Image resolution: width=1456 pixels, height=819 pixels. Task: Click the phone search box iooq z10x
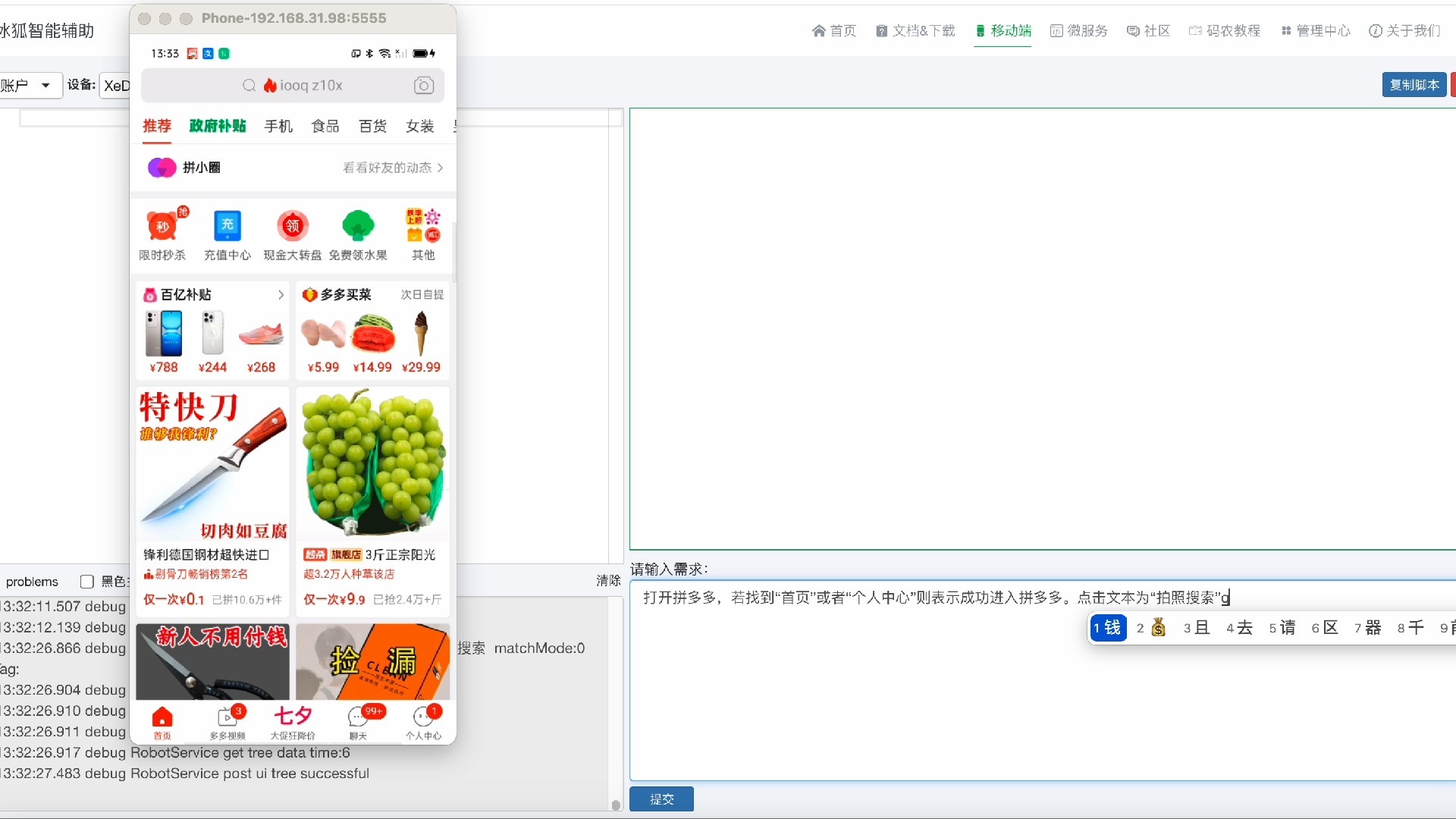(293, 86)
